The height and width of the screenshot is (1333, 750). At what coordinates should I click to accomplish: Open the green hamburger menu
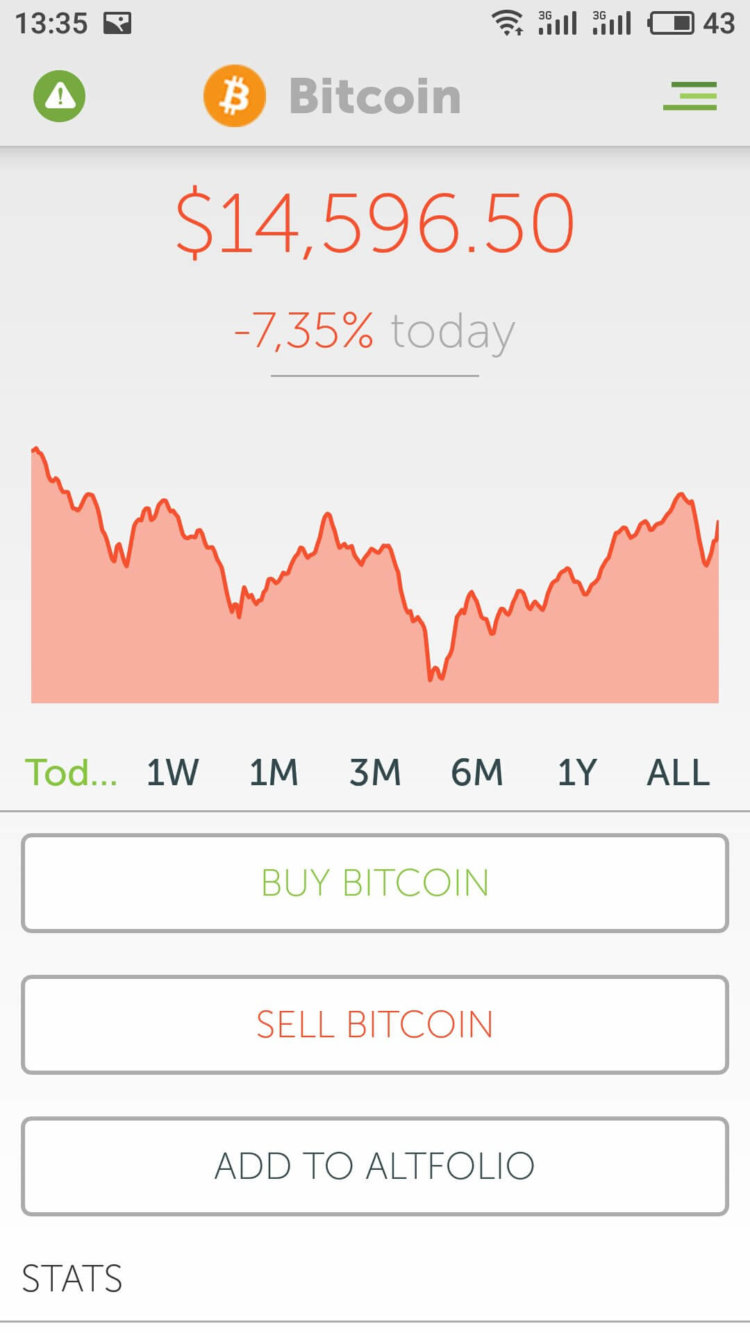[690, 96]
